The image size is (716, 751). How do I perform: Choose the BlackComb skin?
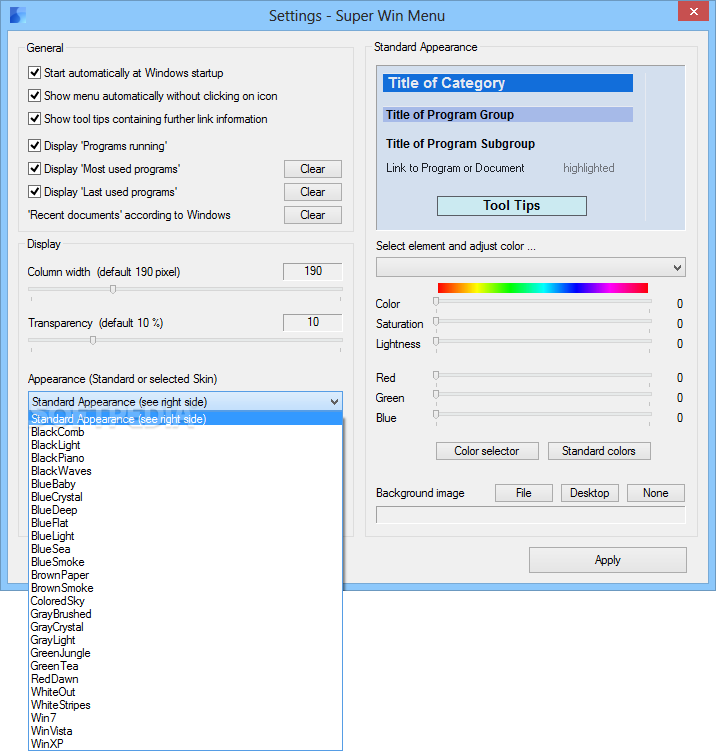pyautogui.click(x=186, y=432)
